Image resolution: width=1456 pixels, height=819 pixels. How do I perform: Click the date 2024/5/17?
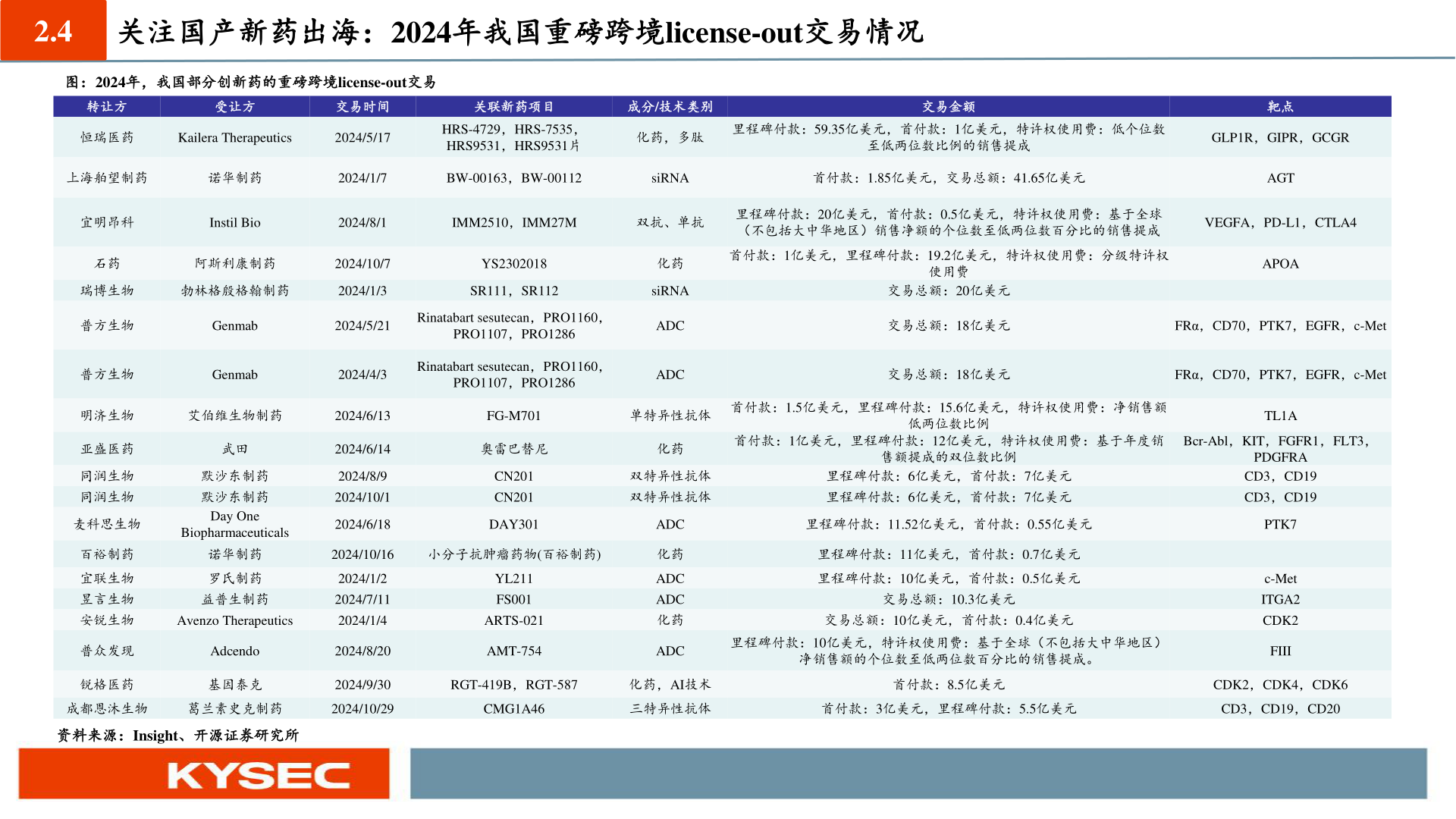tap(362, 137)
